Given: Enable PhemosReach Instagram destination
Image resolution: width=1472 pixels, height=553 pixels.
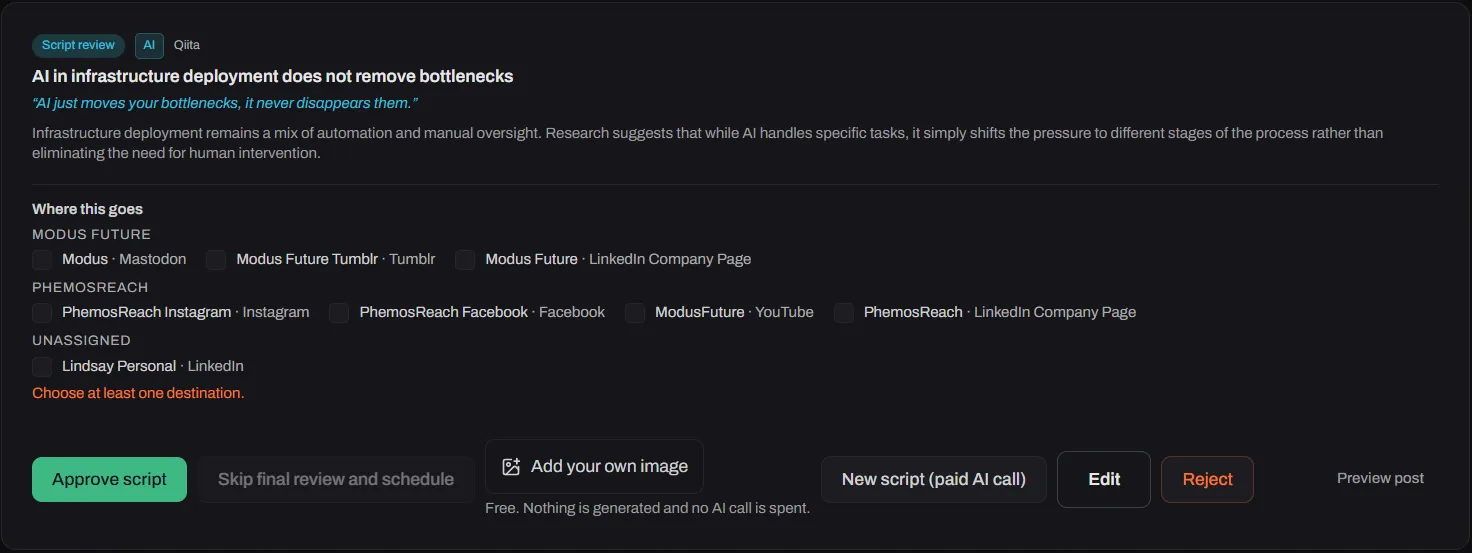Looking at the screenshot, I should tap(42, 313).
